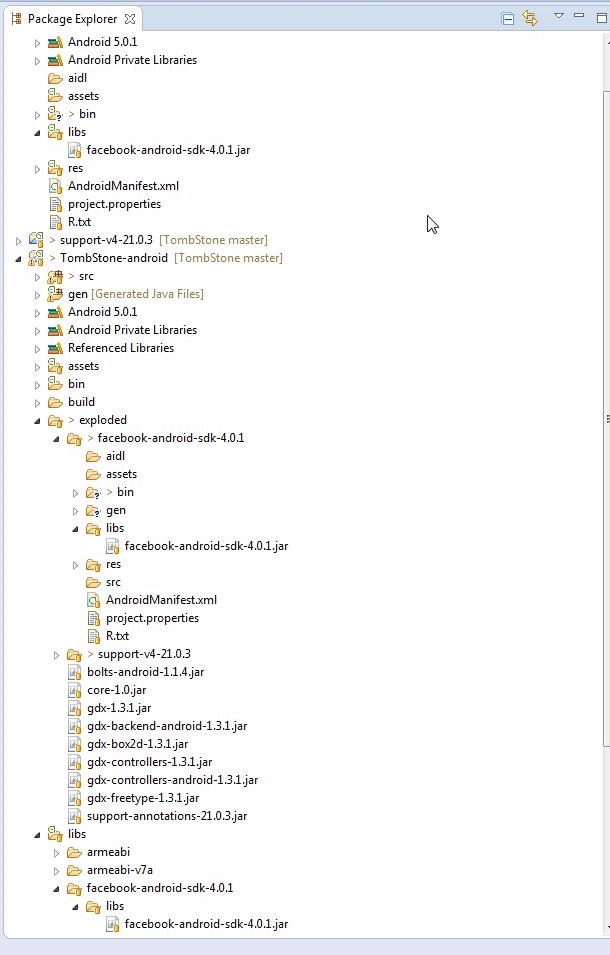Click the Collapse All toolbar icon
Screen dimensions: 610x955
tap(508, 19)
